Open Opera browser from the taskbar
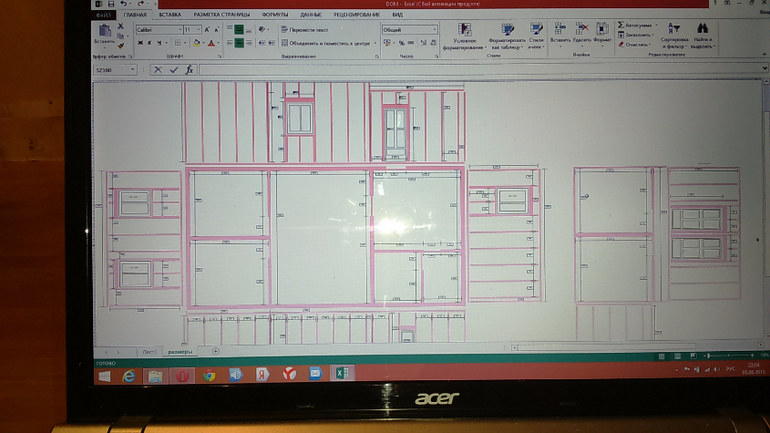The height and width of the screenshot is (433, 770). (182, 375)
